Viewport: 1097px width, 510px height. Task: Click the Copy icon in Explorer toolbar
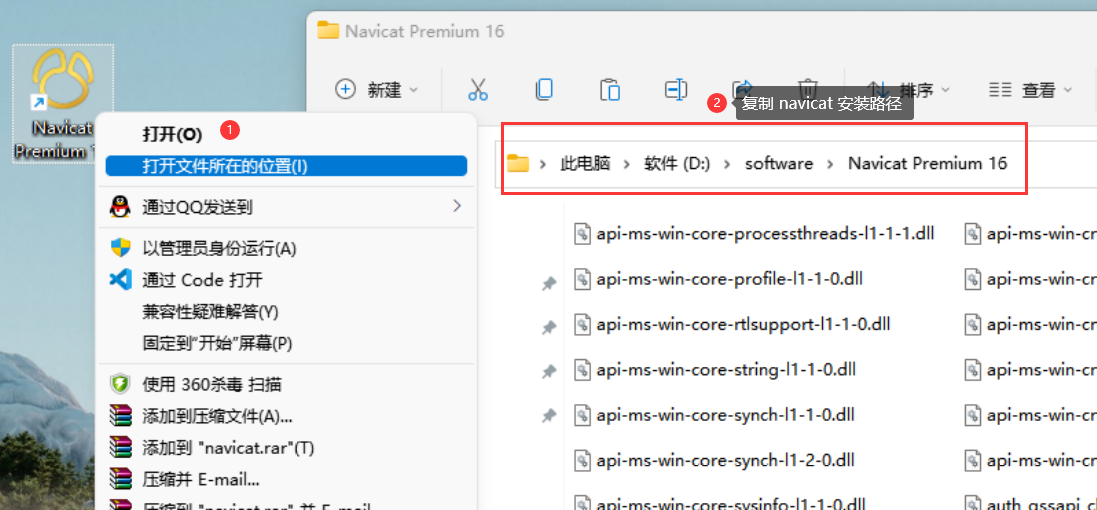544,90
